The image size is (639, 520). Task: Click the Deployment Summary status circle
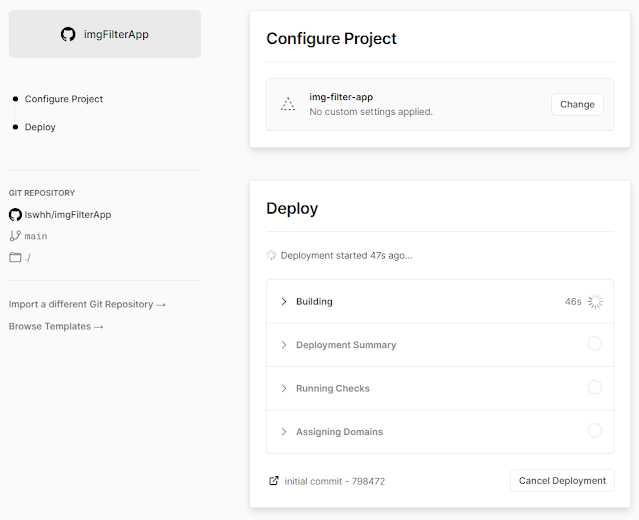pyautogui.click(x=595, y=344)
